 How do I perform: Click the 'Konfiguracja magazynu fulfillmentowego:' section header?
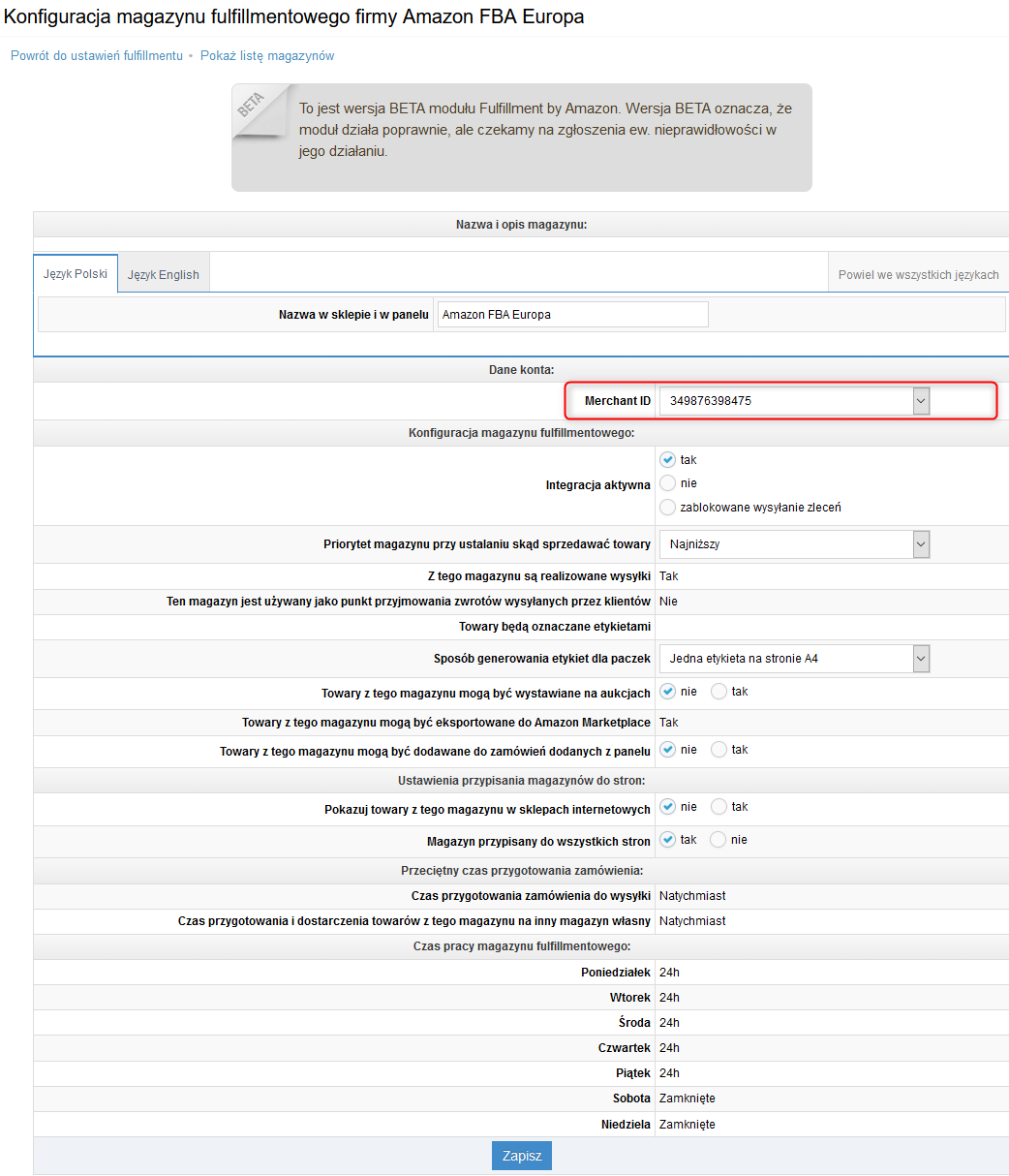pos(522,432)
